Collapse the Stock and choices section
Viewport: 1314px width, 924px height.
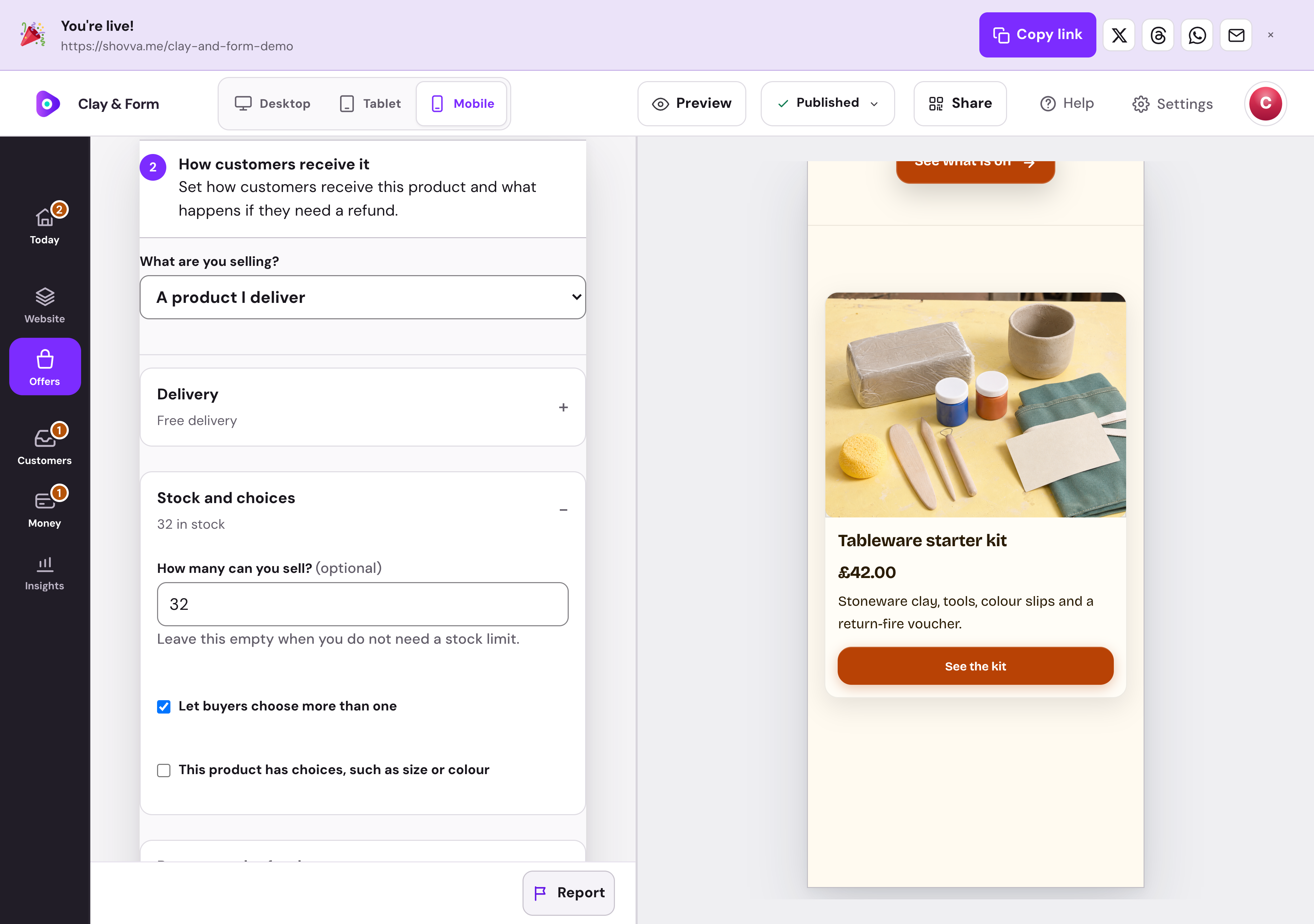point(363,510)
